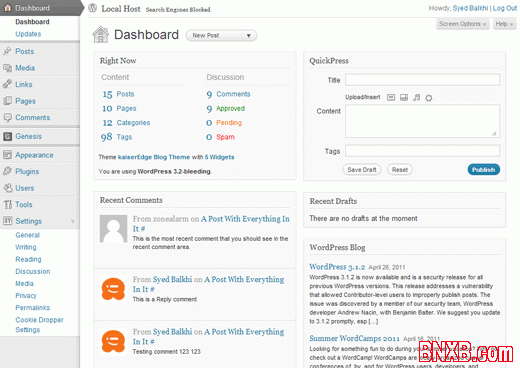Click the Tools icon in sidebar
Viewport: 520px width, 368px height.
(x=7, y=204)
